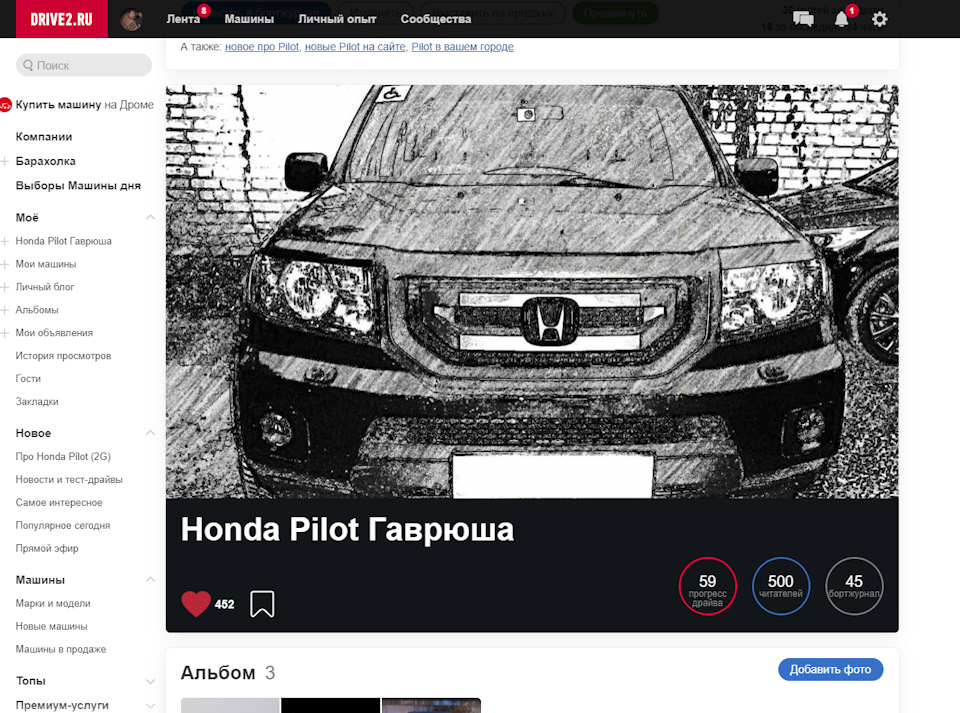Open notifications bell icon

click(842, 19)
